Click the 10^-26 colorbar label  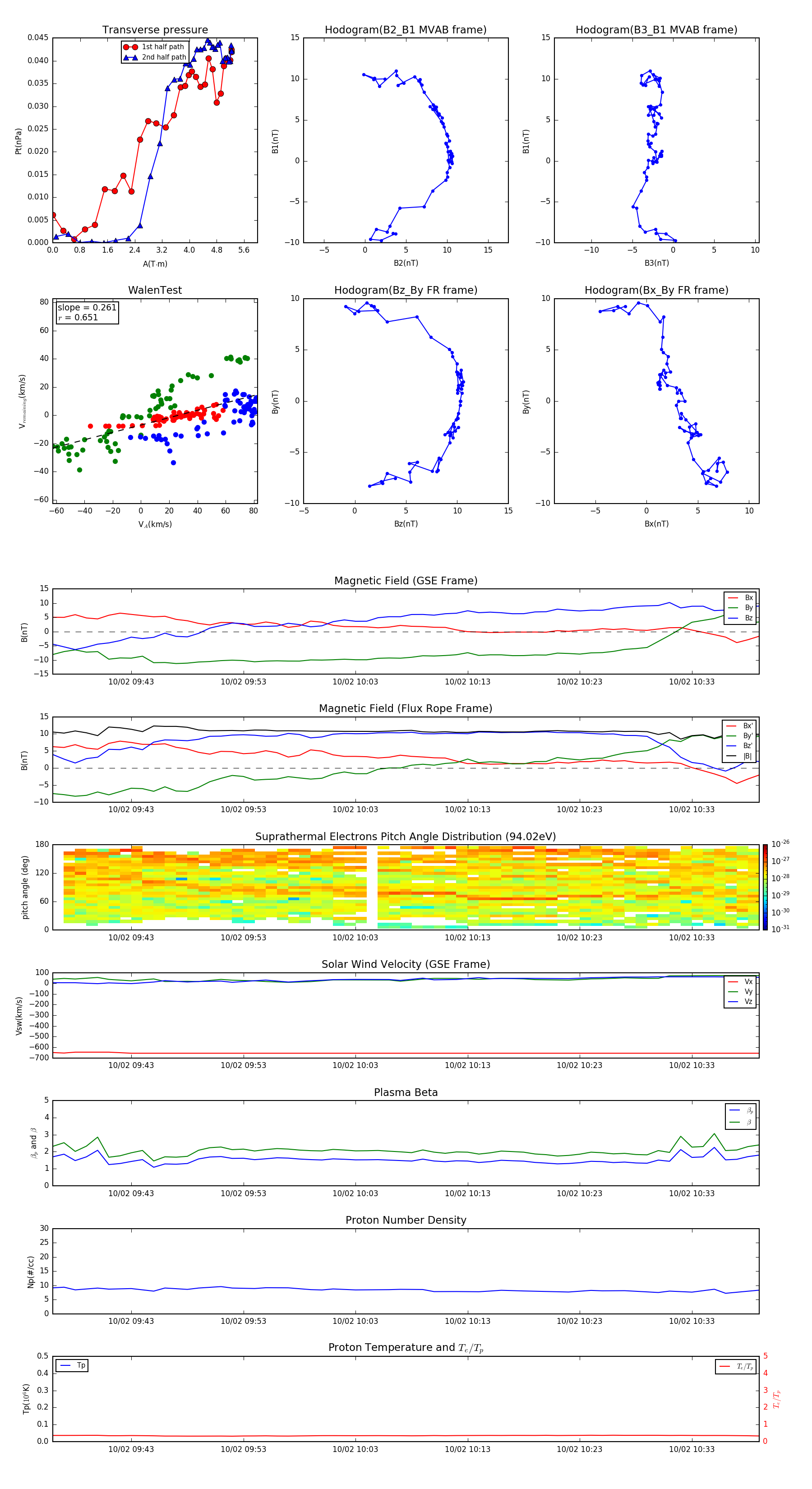780,844
